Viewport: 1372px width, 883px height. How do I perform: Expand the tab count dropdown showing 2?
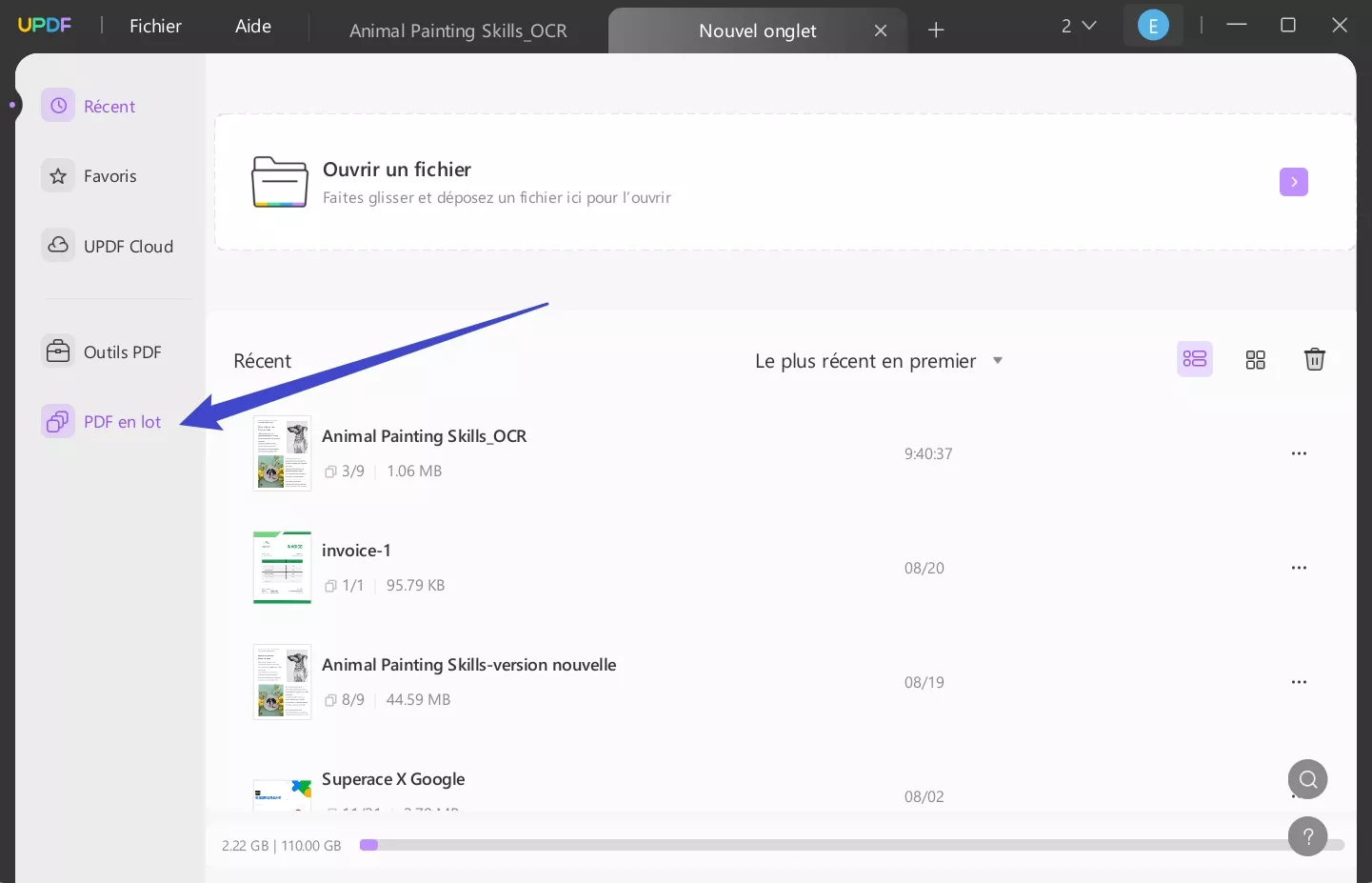[x=1078, y=26]
